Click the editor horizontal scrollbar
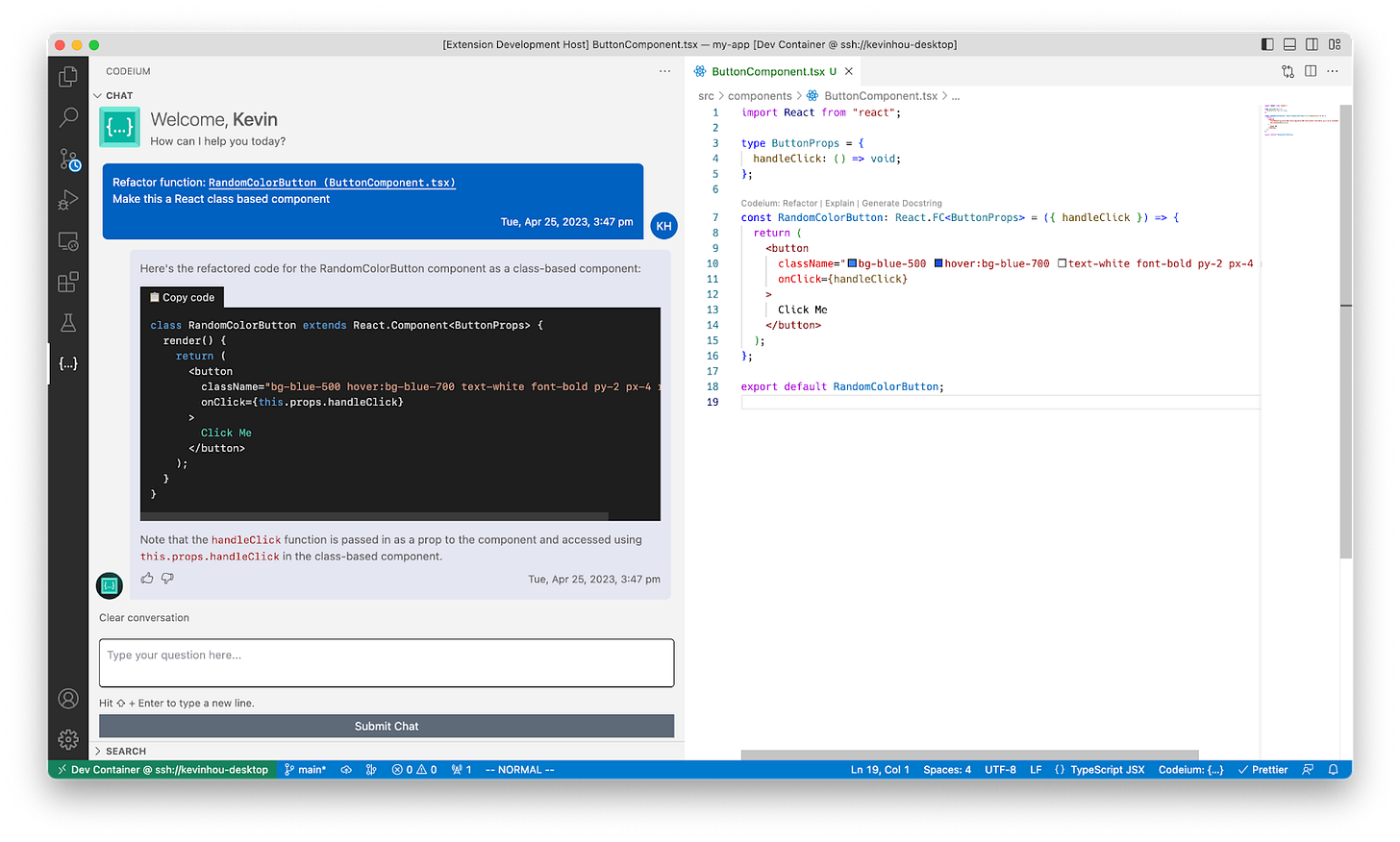 (969, 755)
